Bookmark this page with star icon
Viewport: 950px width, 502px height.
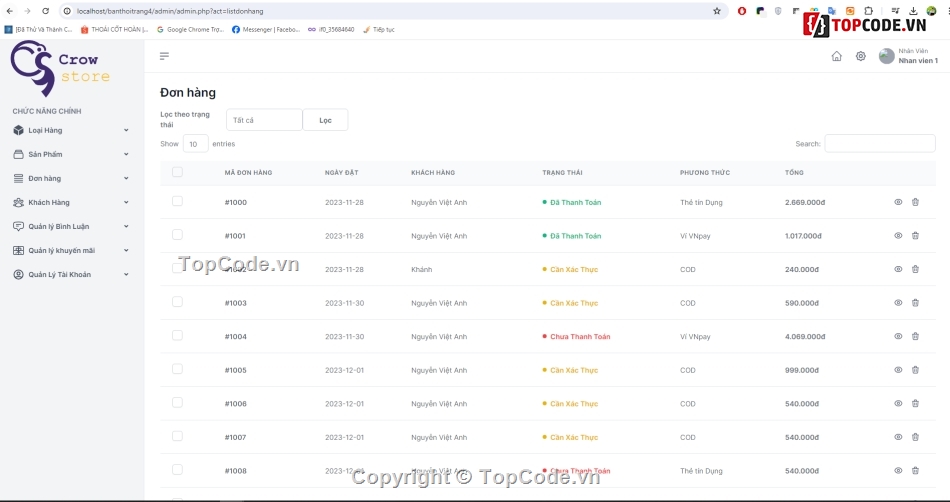717,11
